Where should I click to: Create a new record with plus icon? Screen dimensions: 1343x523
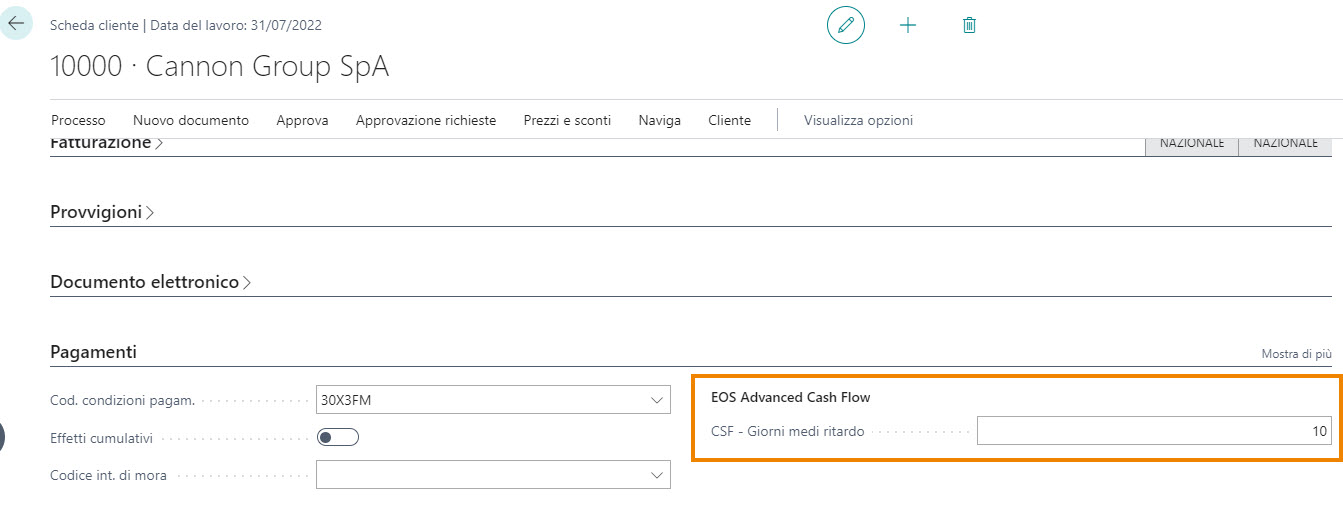tap(908, 25)
